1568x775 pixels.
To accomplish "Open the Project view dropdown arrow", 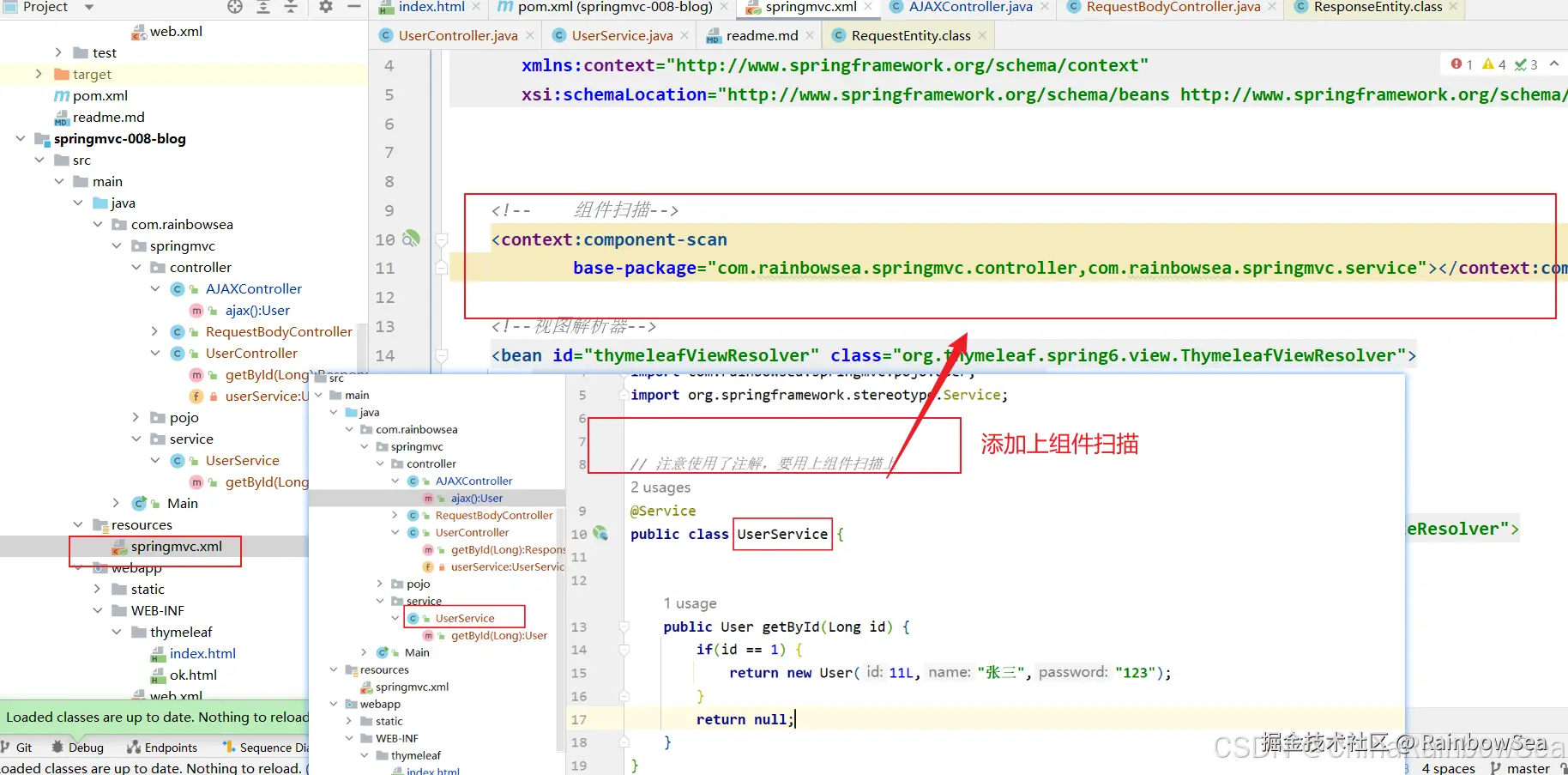I will click(89, 7).
